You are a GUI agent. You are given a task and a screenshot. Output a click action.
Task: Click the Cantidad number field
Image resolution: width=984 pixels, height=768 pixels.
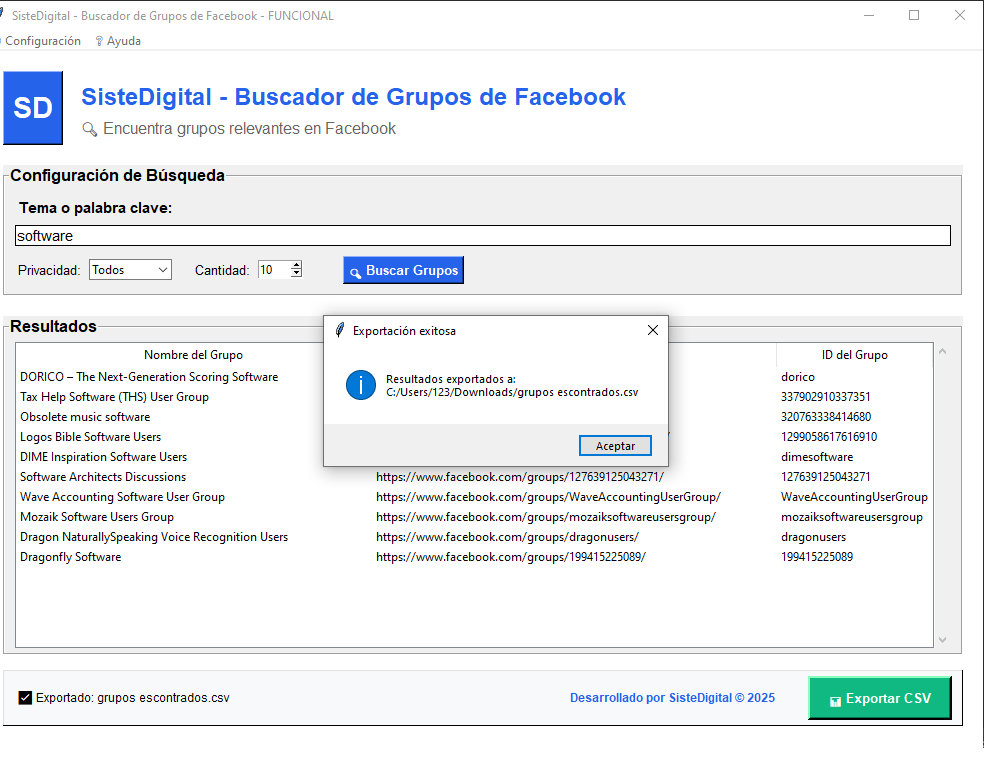pyautogui.click(x=274, y=270)
